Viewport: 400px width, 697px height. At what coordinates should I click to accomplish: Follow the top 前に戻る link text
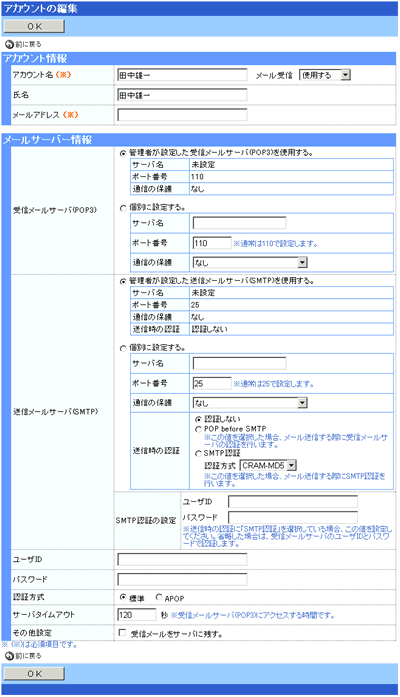28,44
